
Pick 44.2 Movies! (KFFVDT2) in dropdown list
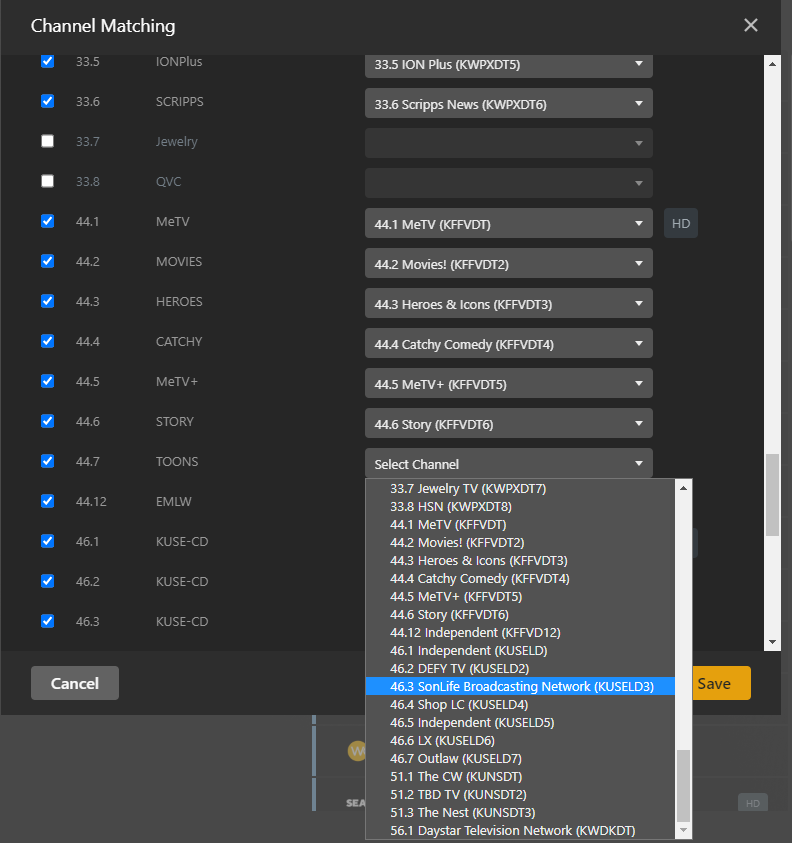pyautogui.click(x=520, y=542)
